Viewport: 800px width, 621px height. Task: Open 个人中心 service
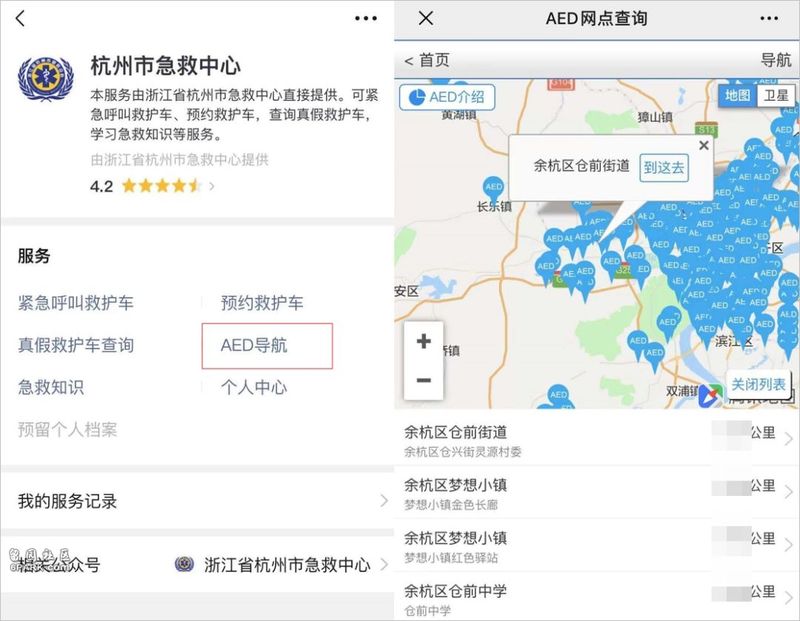pos(254,387)
